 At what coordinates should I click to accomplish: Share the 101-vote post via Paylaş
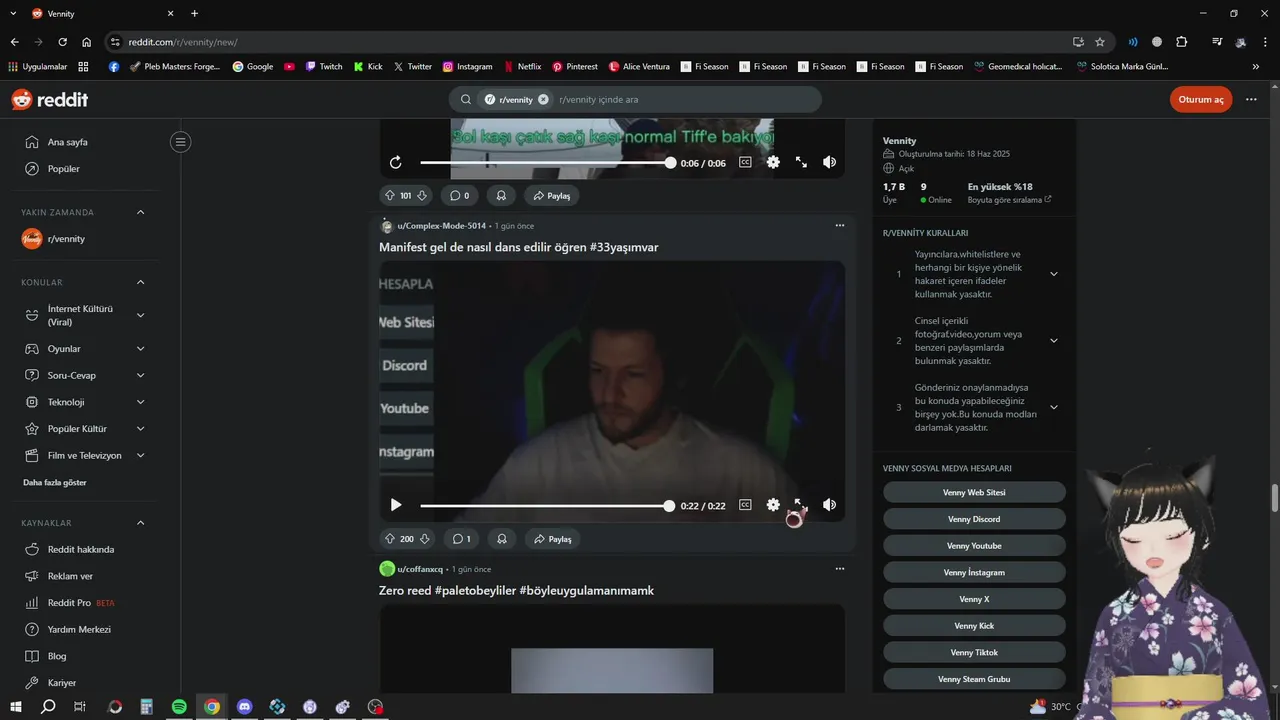click(x=552, y=196)
